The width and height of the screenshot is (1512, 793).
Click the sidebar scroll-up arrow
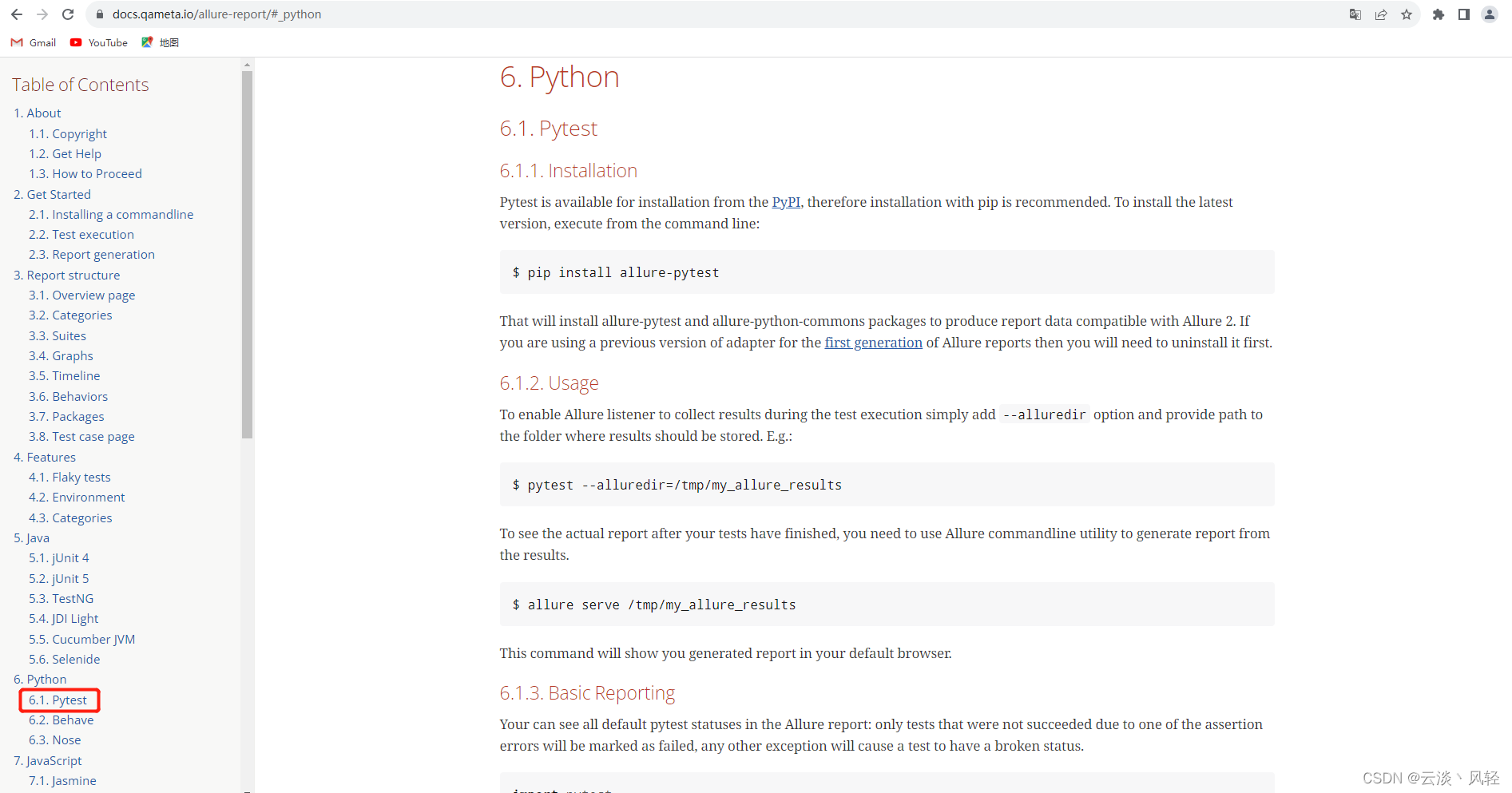coord(247,64)
